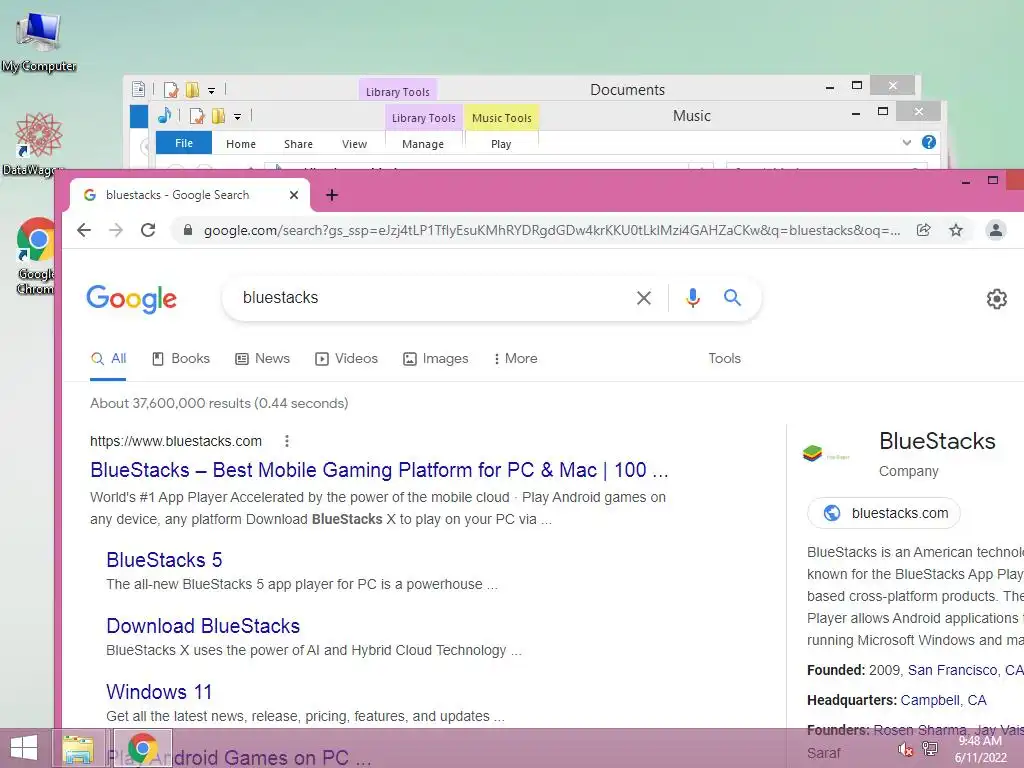Open BlueStacks Best Mobile Gaming Platform result
This screenshot has height=768, width=1024.
[379, 470]
